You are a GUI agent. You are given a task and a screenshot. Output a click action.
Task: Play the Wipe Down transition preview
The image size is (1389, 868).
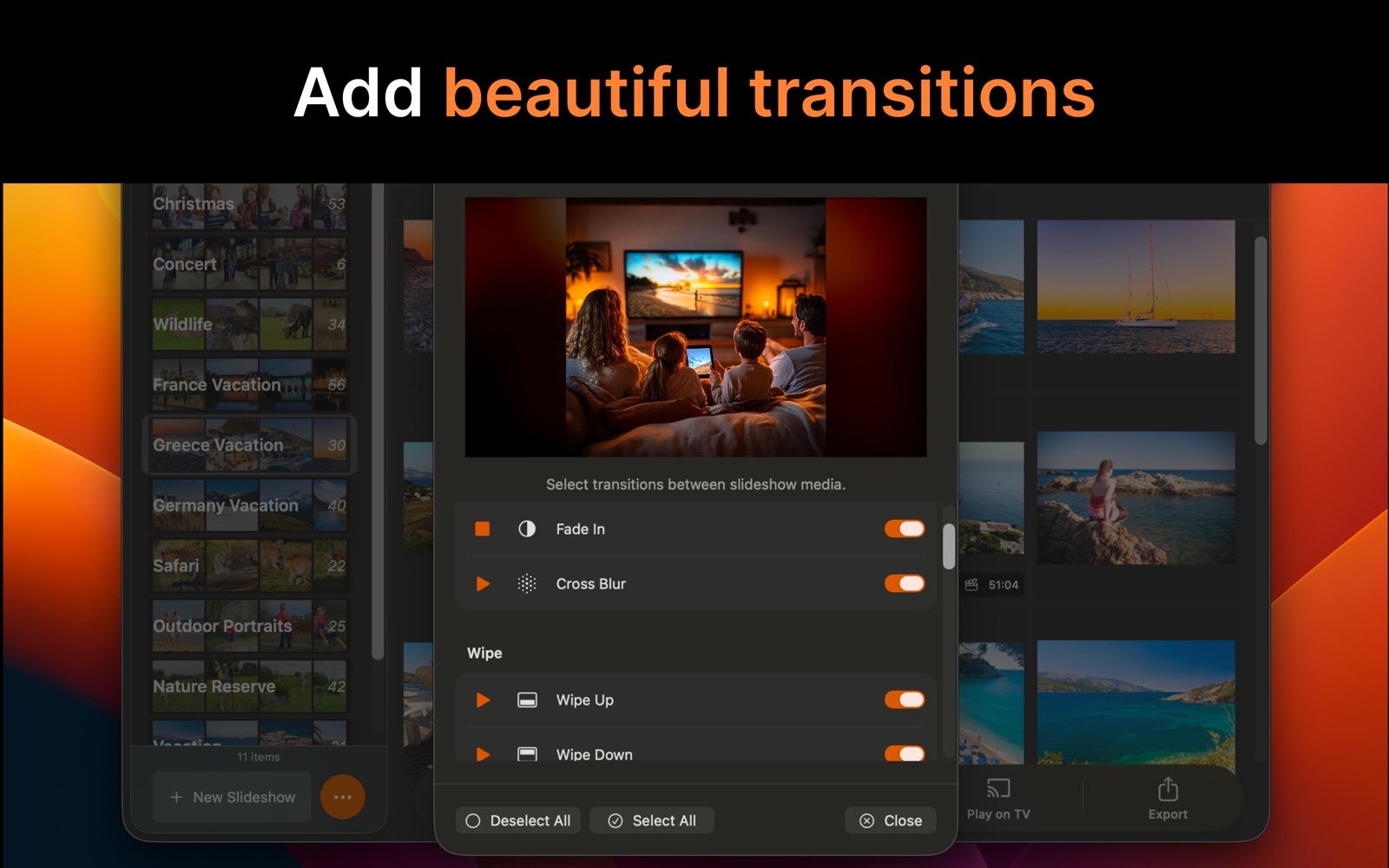[x=484, y=754]
